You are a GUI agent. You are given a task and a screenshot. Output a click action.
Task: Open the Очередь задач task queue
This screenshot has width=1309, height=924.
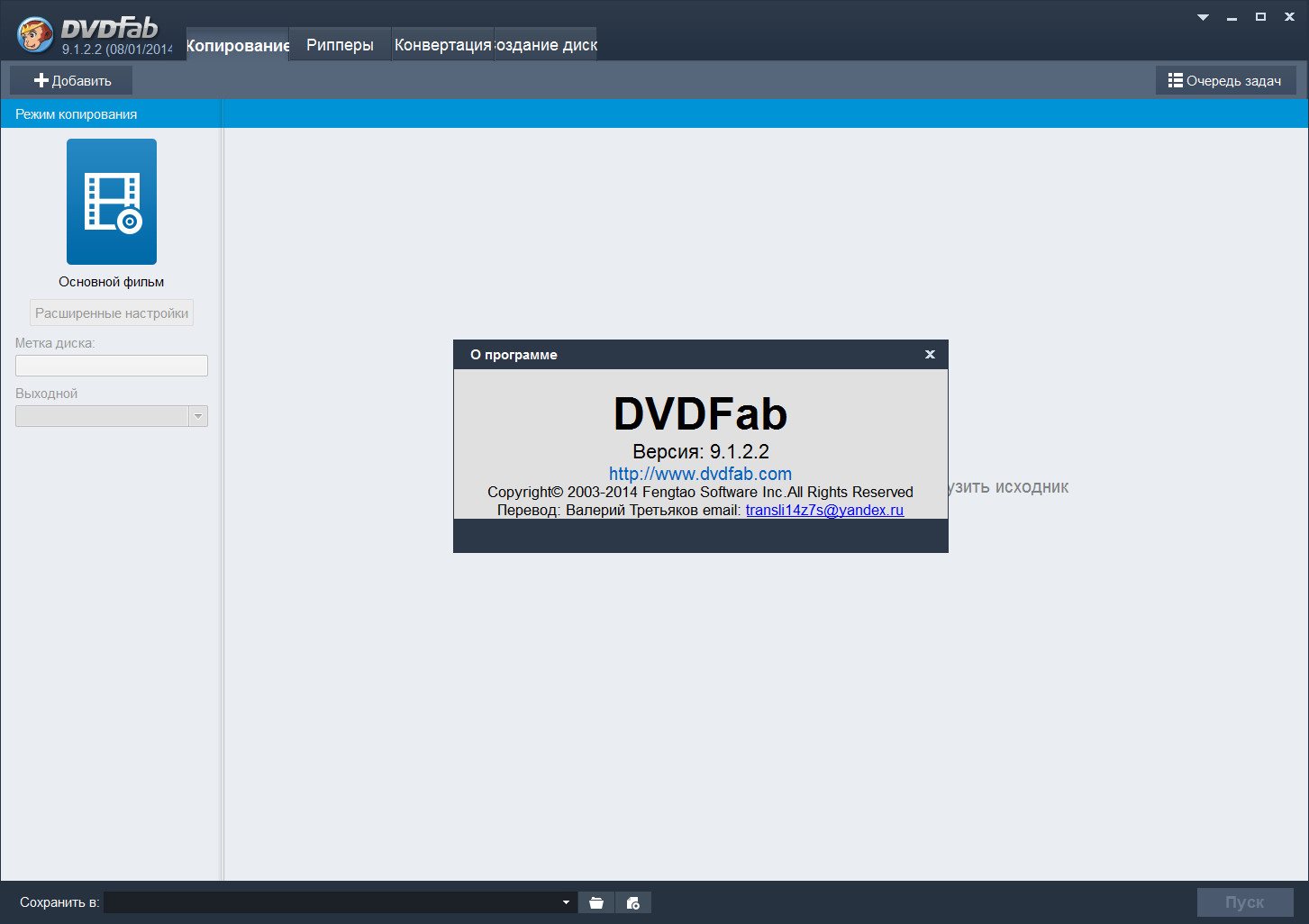pos(1225,81)
